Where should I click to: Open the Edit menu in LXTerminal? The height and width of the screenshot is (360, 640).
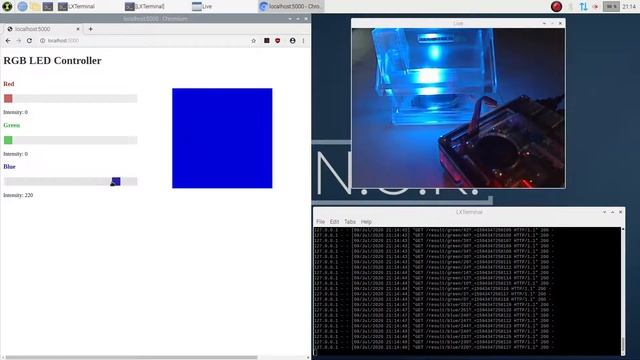coord(334,222)
